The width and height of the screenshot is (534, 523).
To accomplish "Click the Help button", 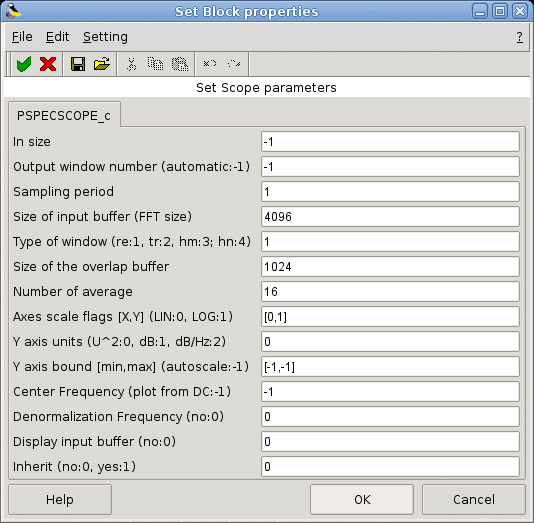I will point(60,500).
